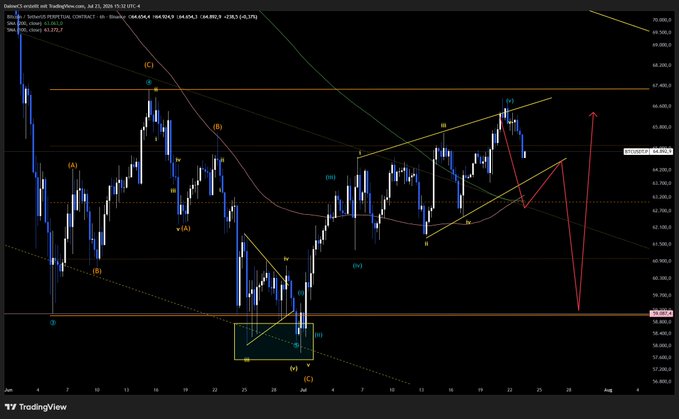Click the 61.500,0 price axis label

click(x=662, y=244)
